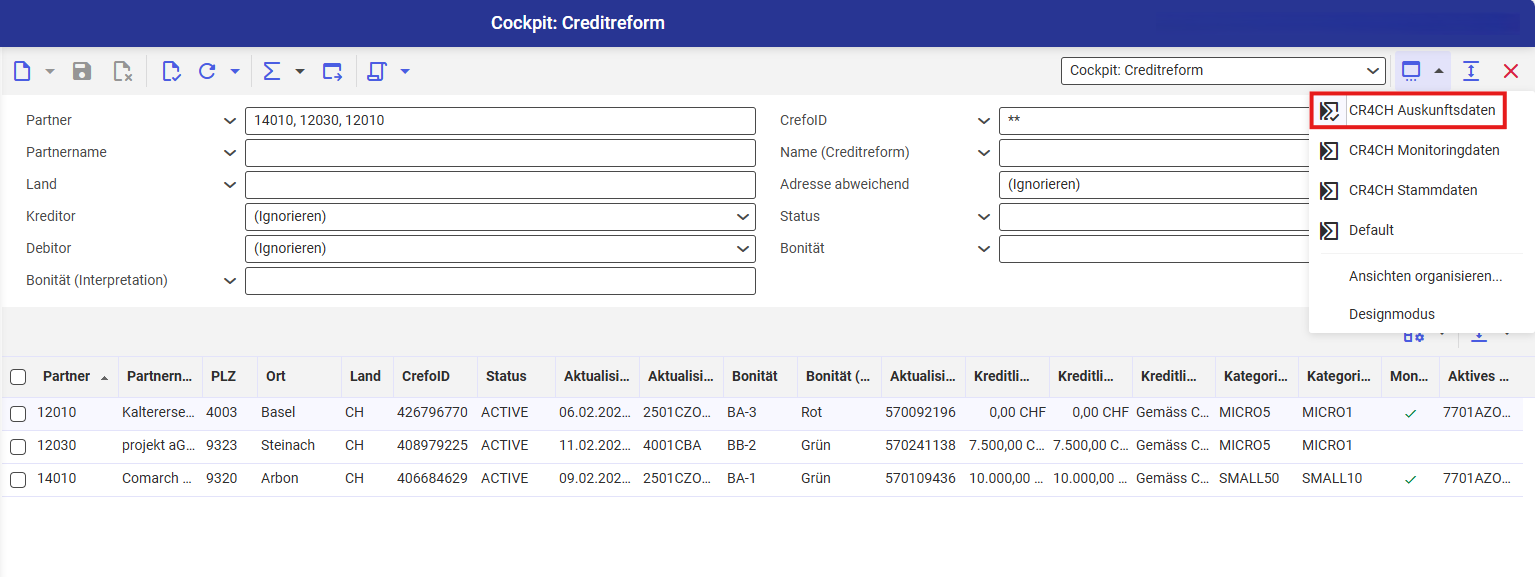Open the Cockpit: Creditreform selector dropdown
Image resolution: width=1535 pixels, height=577 pixels.
(x=1222, y=71)
